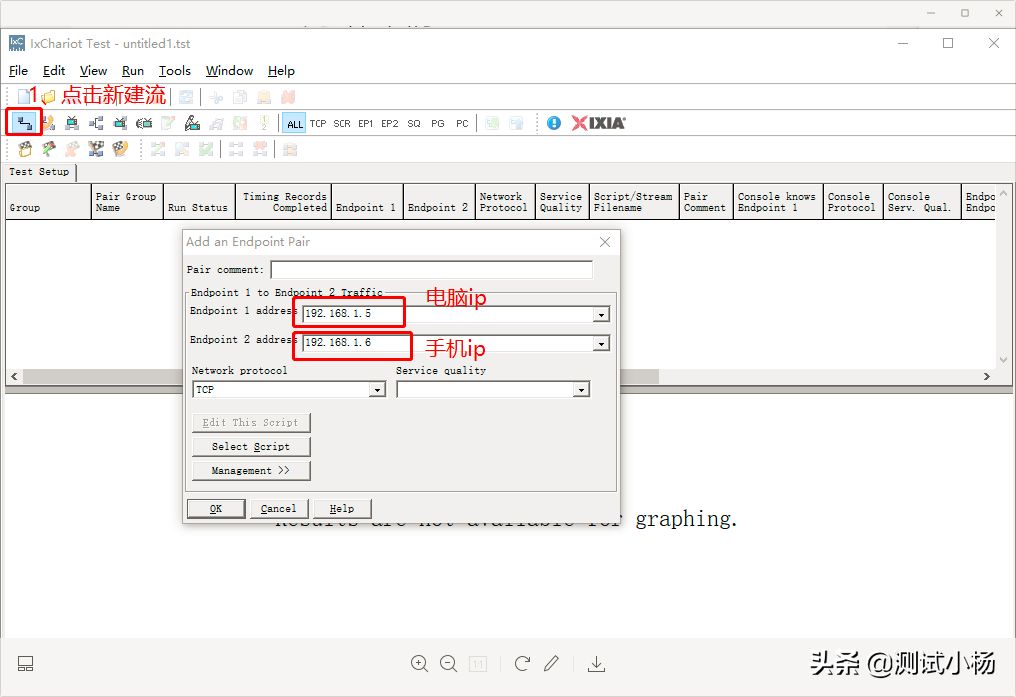The image size is (1016, 697).
Task: Click the IxChariot application title icon
Action: [x=17, y=43]
